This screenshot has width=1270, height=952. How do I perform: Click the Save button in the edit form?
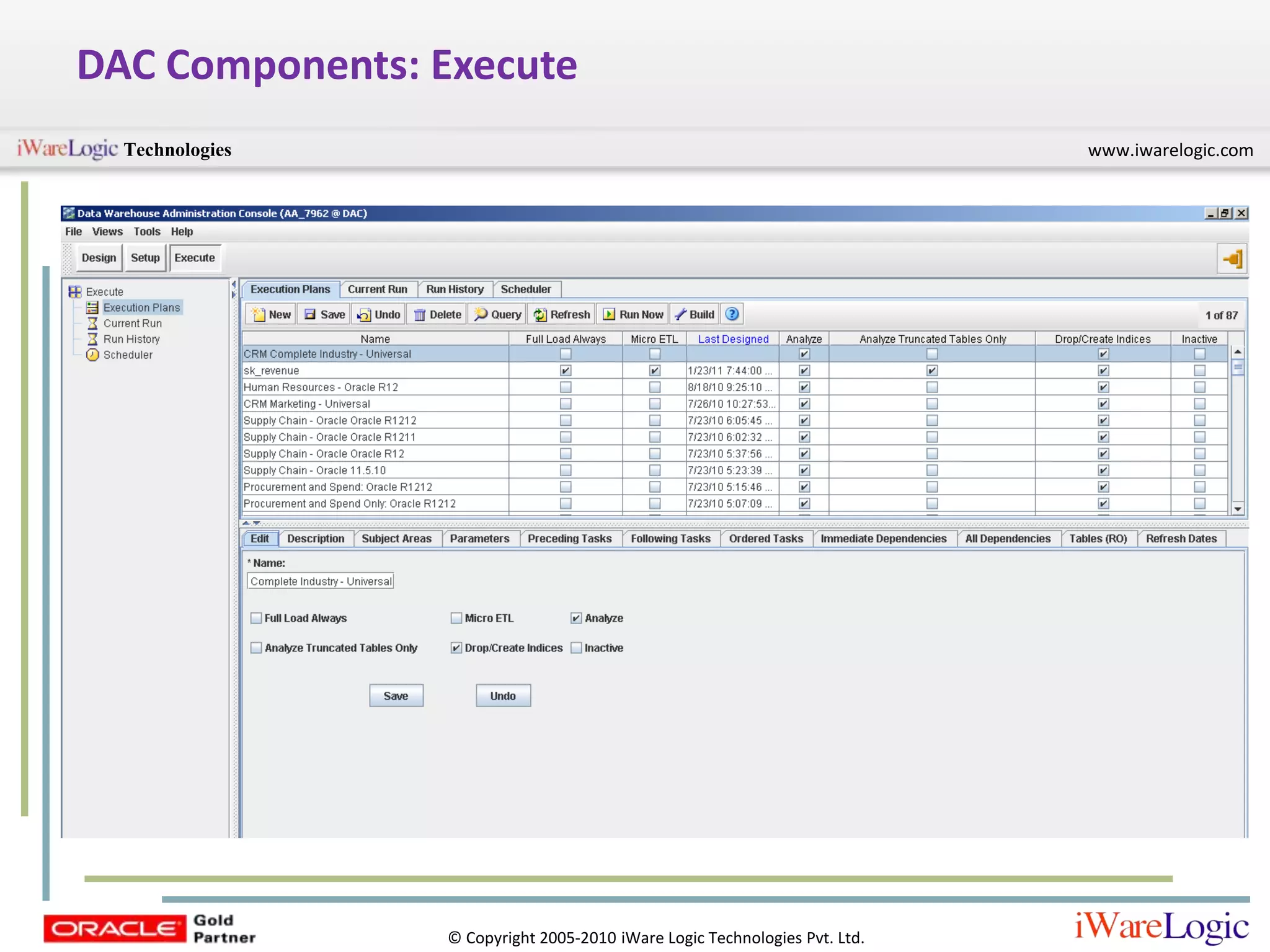pos(396,696)
